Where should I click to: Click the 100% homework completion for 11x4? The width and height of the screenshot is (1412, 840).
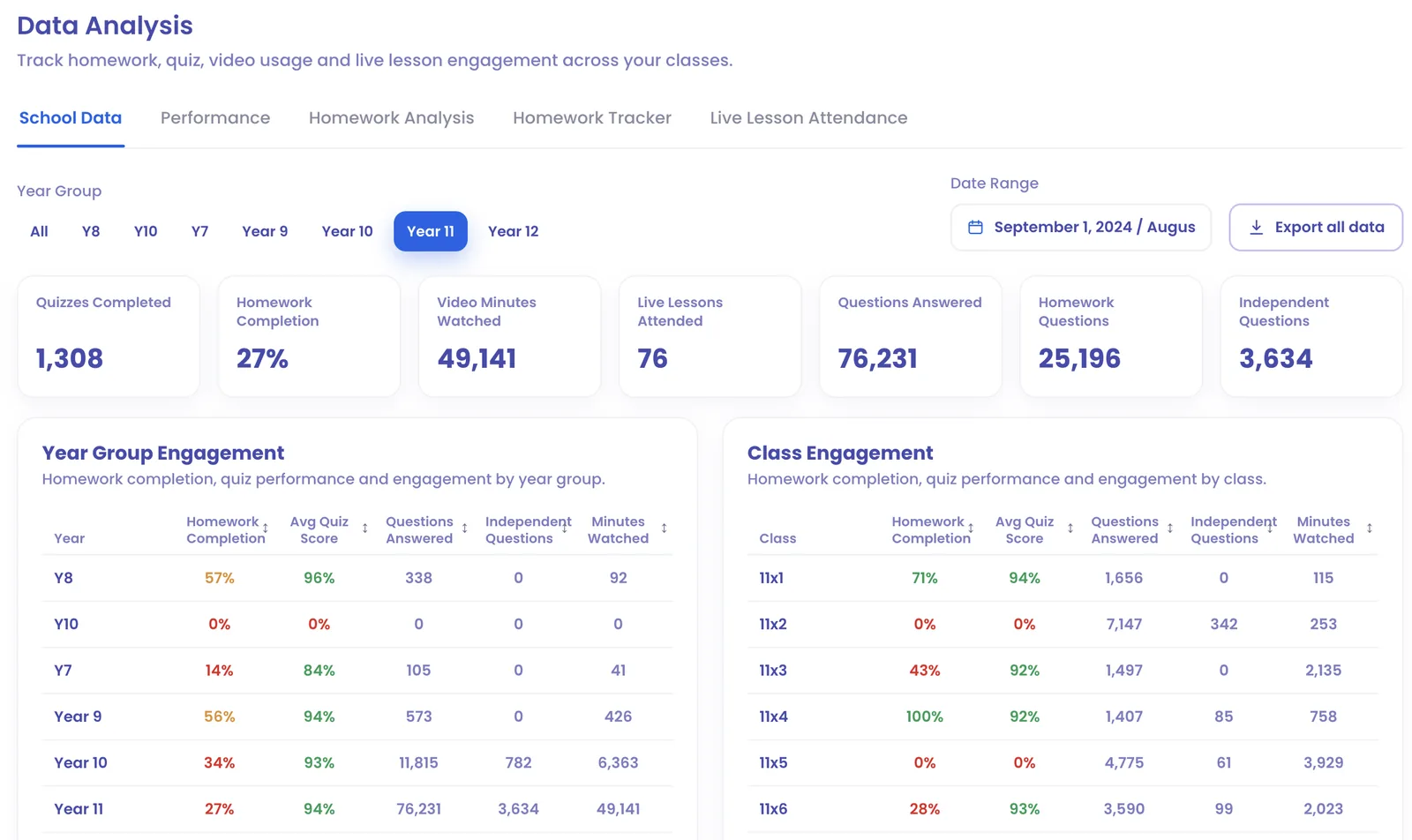pos(924,716)
